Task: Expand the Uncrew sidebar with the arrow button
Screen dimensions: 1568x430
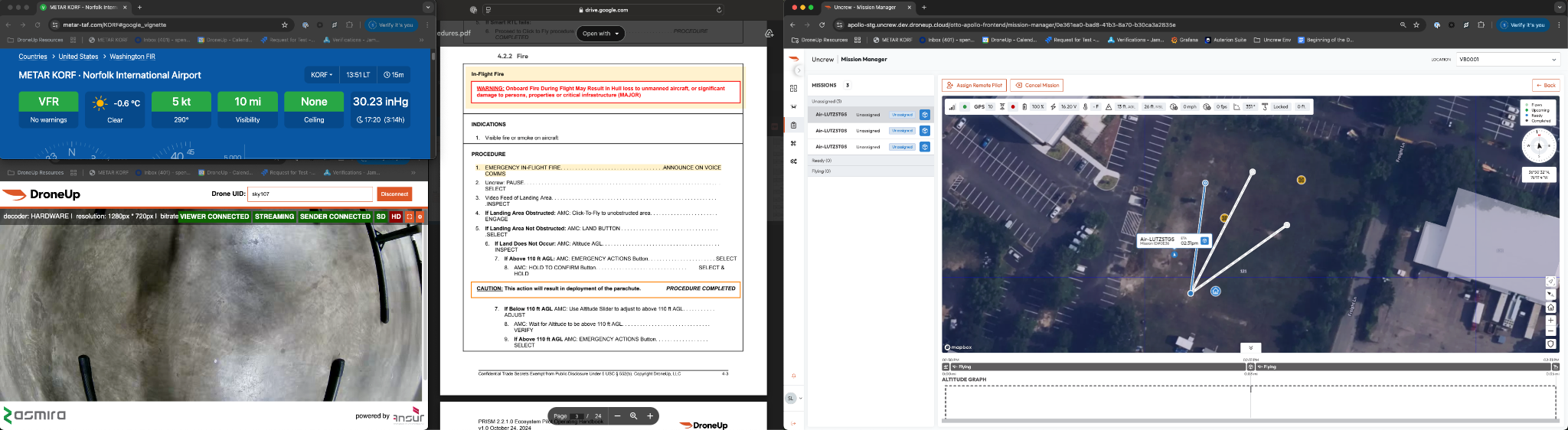Action: click(x=799, y=70)
